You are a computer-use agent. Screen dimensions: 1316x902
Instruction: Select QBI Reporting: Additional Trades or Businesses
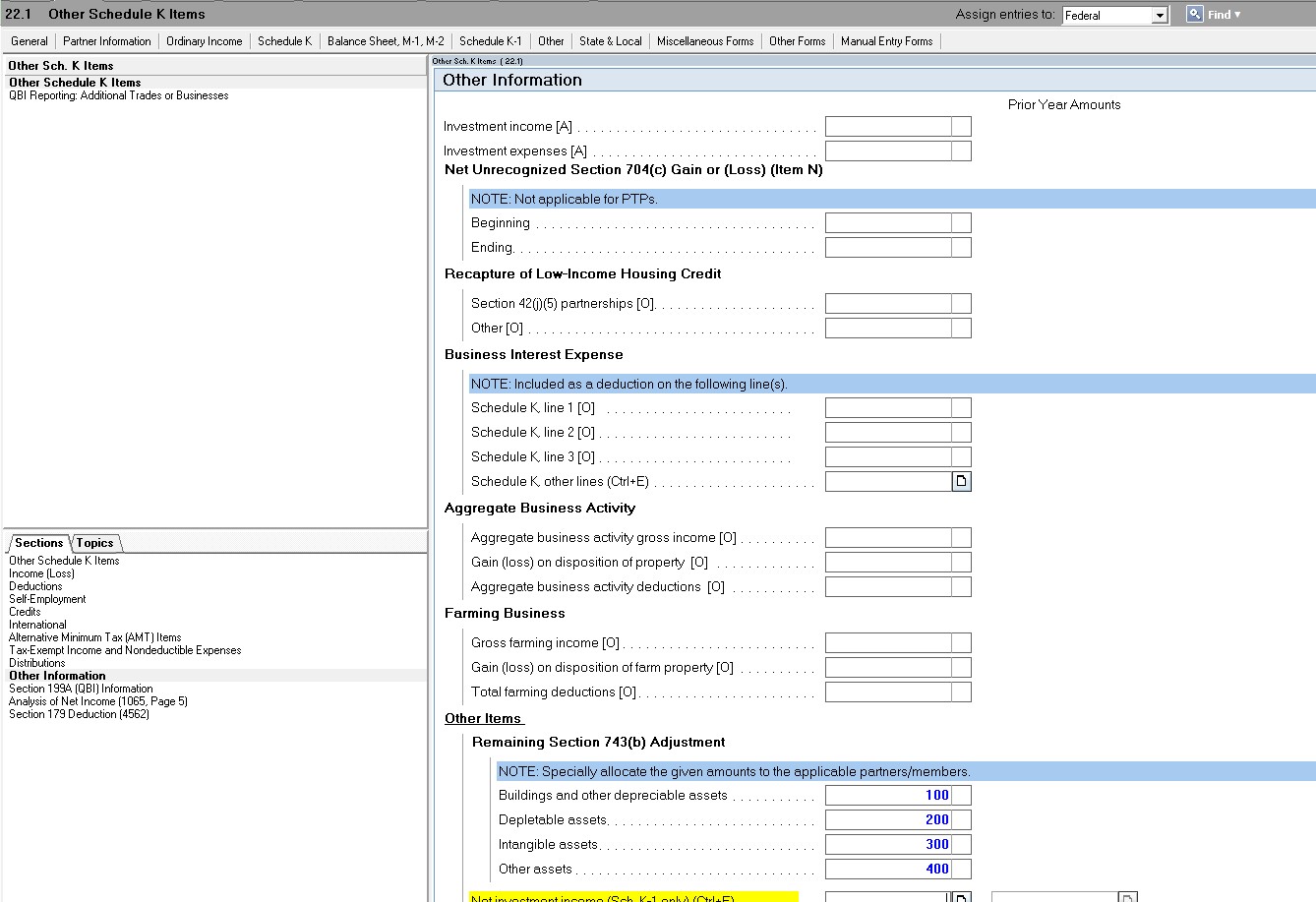tap(119, 95)
